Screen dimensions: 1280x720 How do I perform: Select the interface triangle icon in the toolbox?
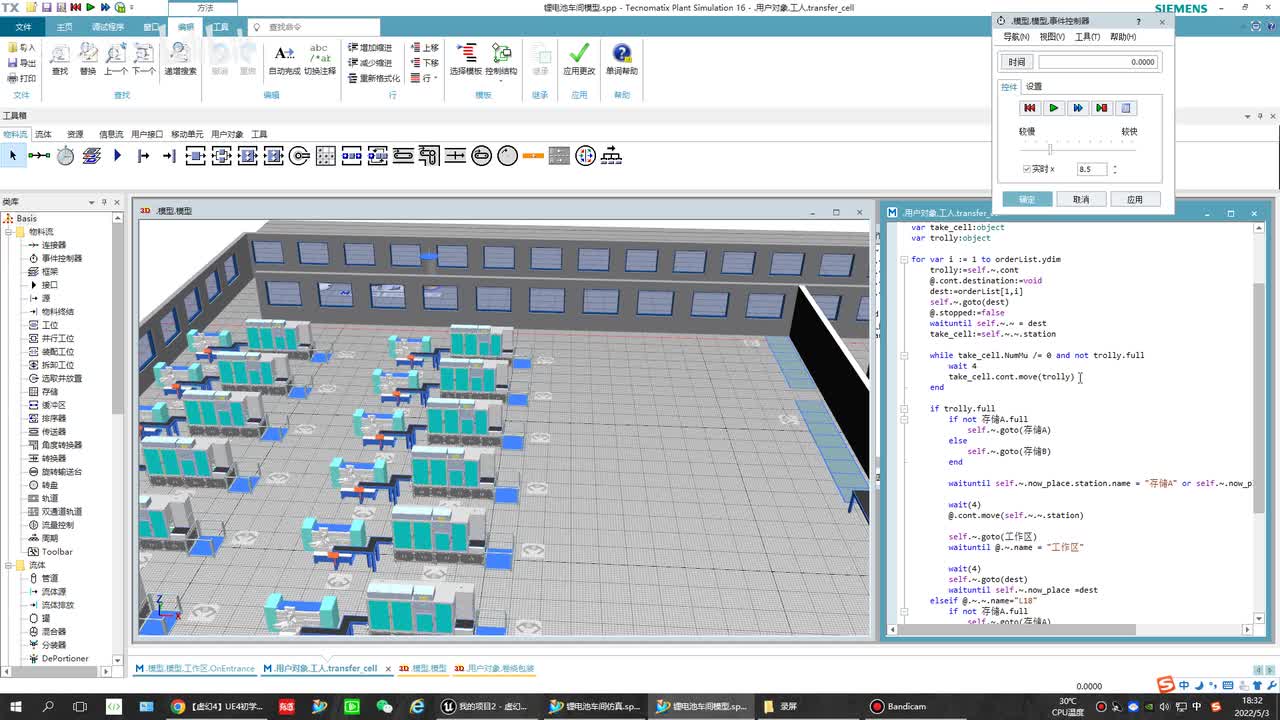(x=117, y=155)
